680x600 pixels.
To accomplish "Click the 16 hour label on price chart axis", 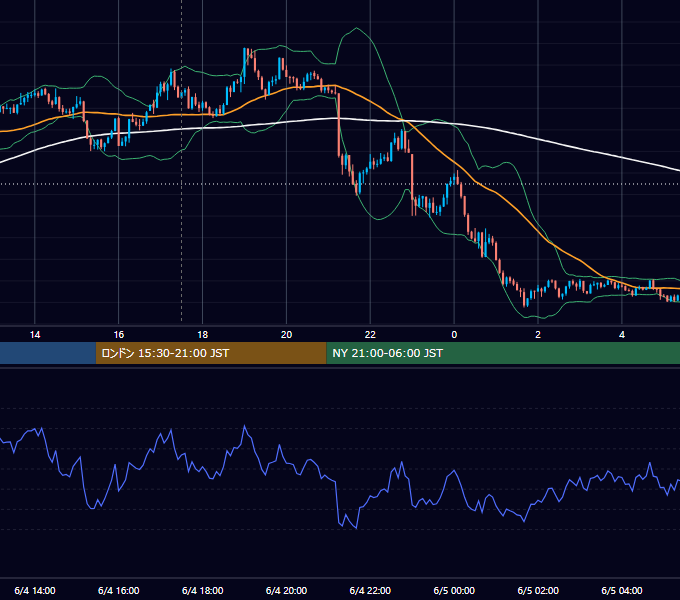I will (118, 335).
